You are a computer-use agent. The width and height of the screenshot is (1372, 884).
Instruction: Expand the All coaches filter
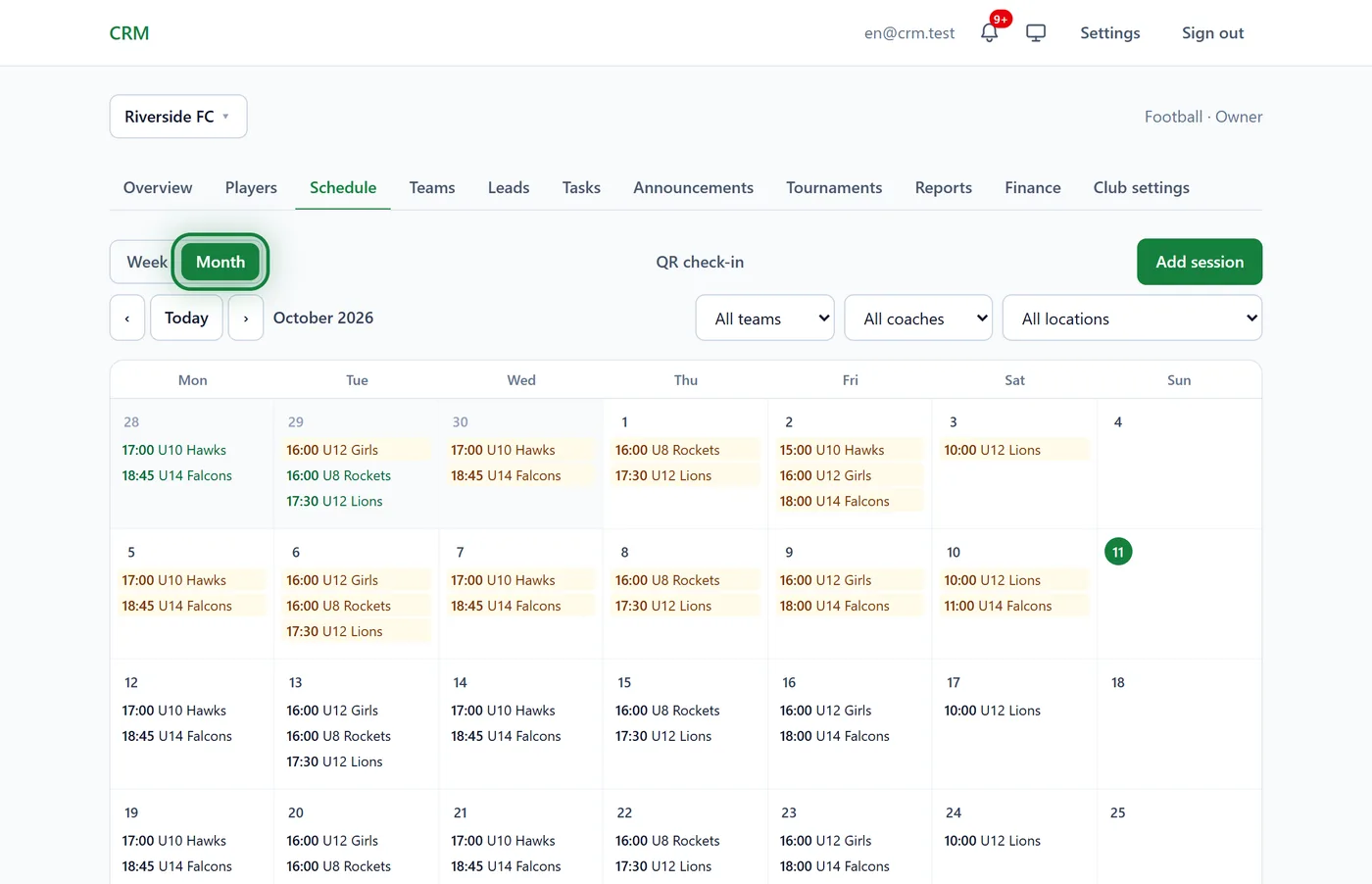pyautogui.click(x=918, y=318)
